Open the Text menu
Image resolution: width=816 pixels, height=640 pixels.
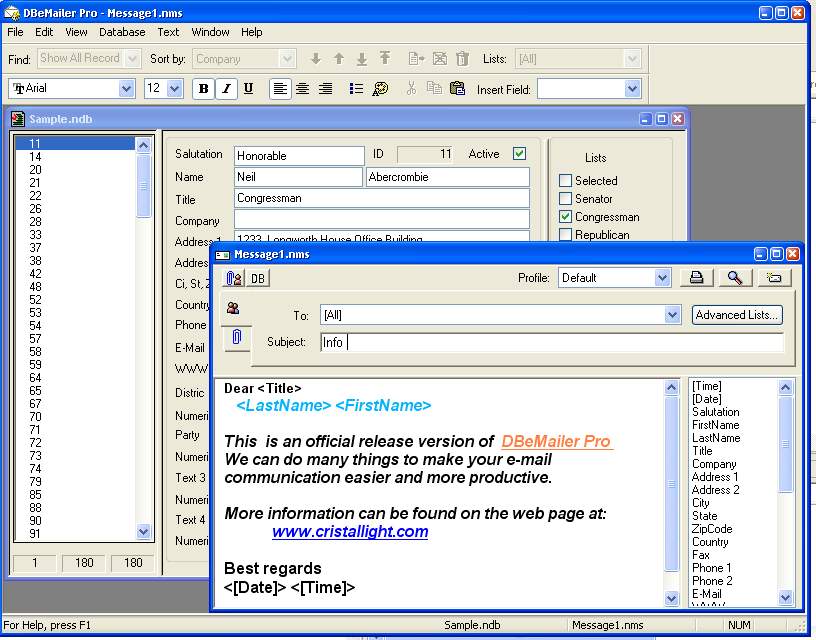[168, 32]
